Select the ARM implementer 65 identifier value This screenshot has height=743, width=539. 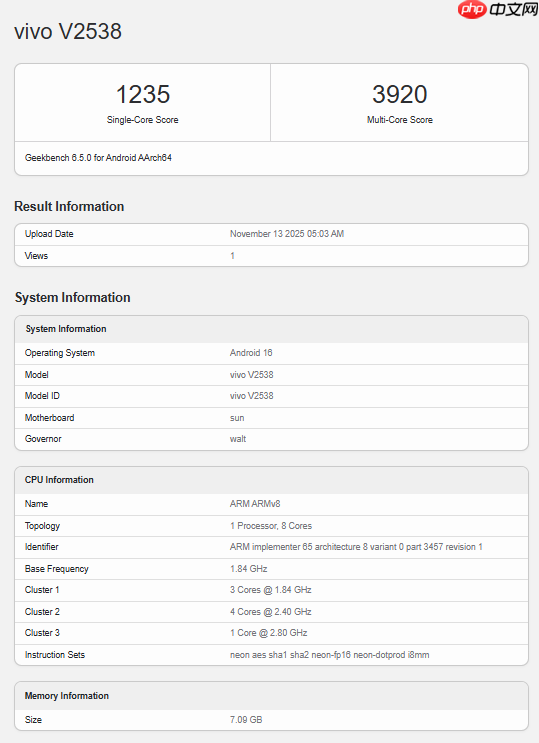[x=356, y=547]
